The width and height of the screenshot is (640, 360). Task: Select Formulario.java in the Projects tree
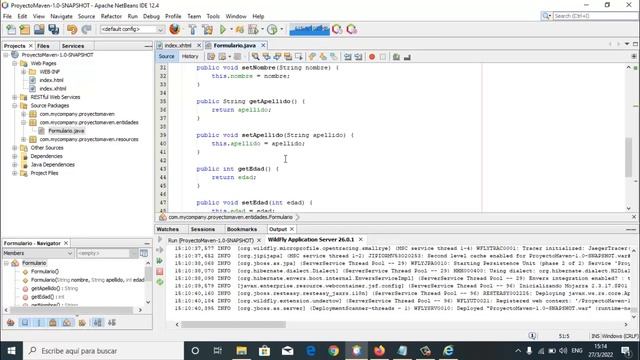click(66, 131)
